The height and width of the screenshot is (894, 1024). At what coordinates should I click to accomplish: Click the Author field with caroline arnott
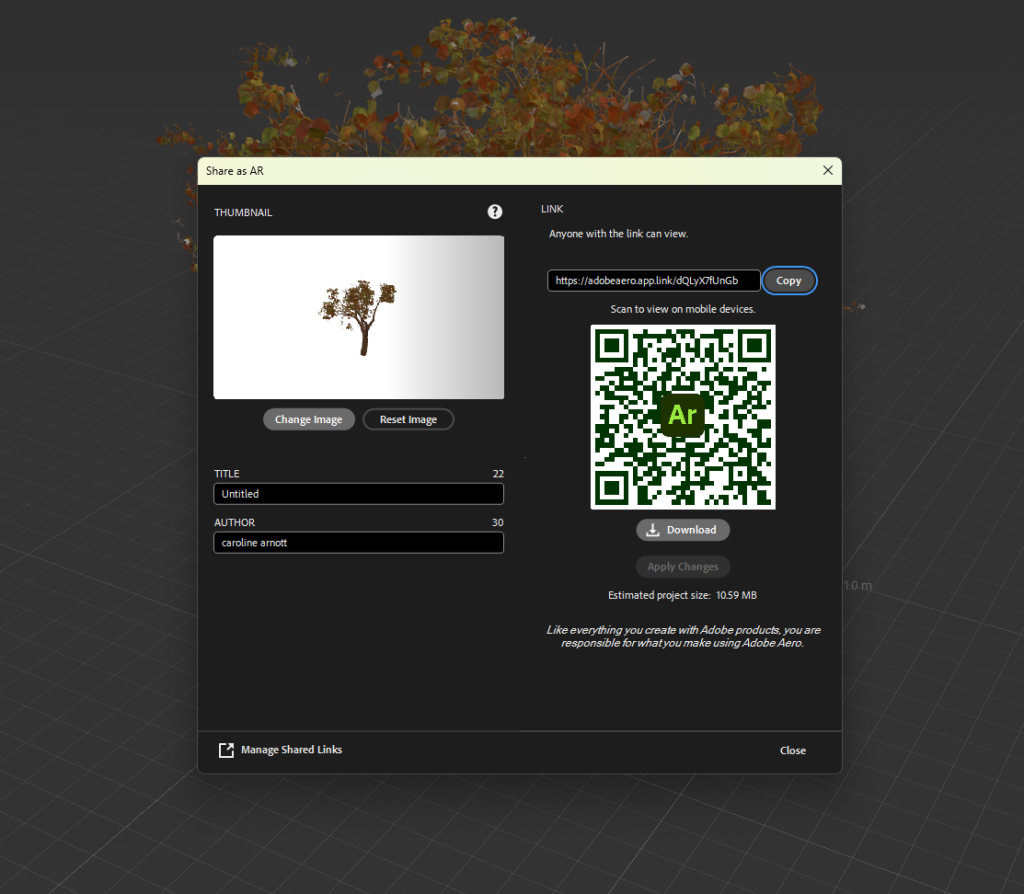pyautogui.click(x=359, y=543)
